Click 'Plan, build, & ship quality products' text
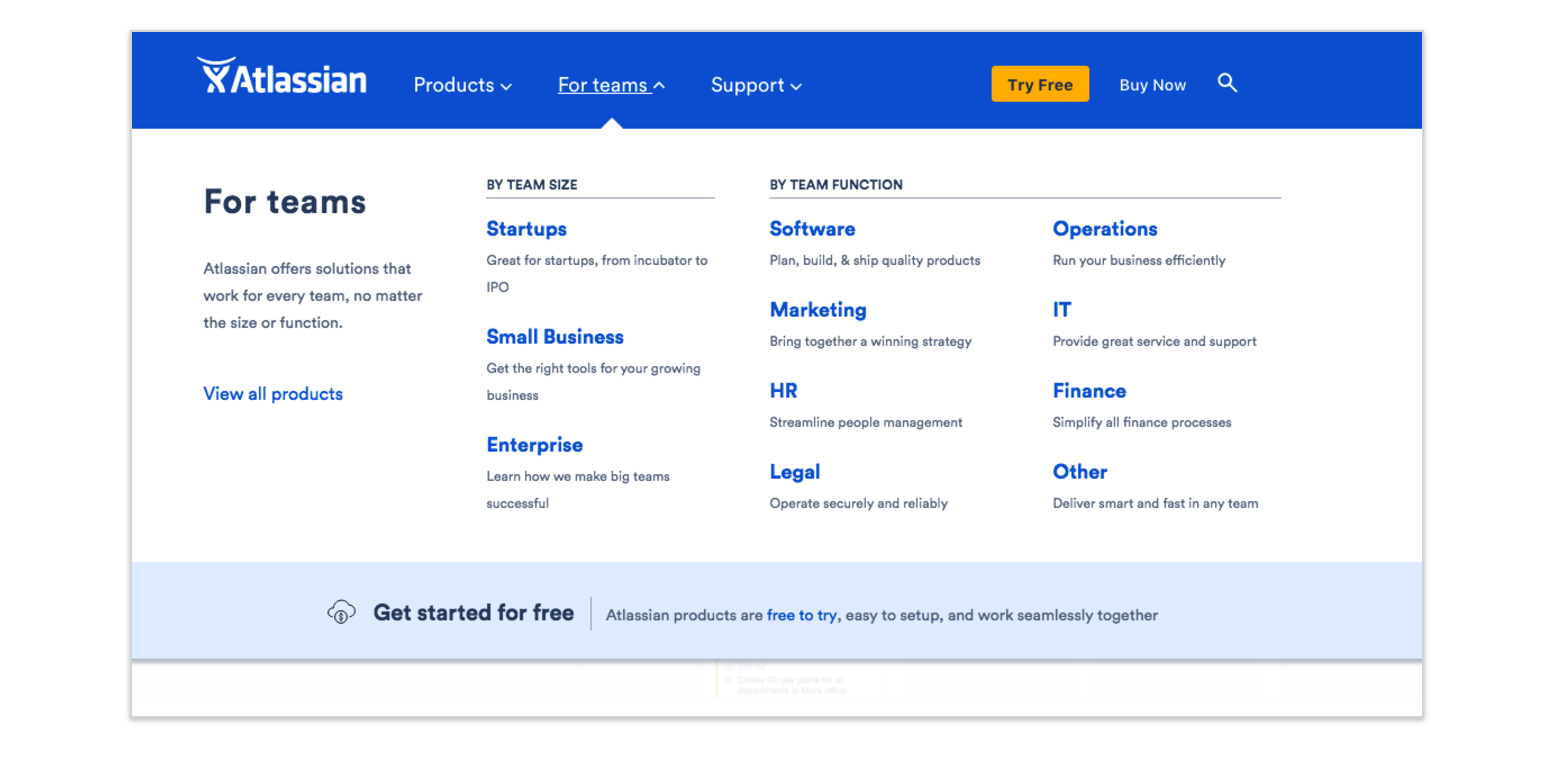Viewport: 1550px width, 758px height. point(875,260)
